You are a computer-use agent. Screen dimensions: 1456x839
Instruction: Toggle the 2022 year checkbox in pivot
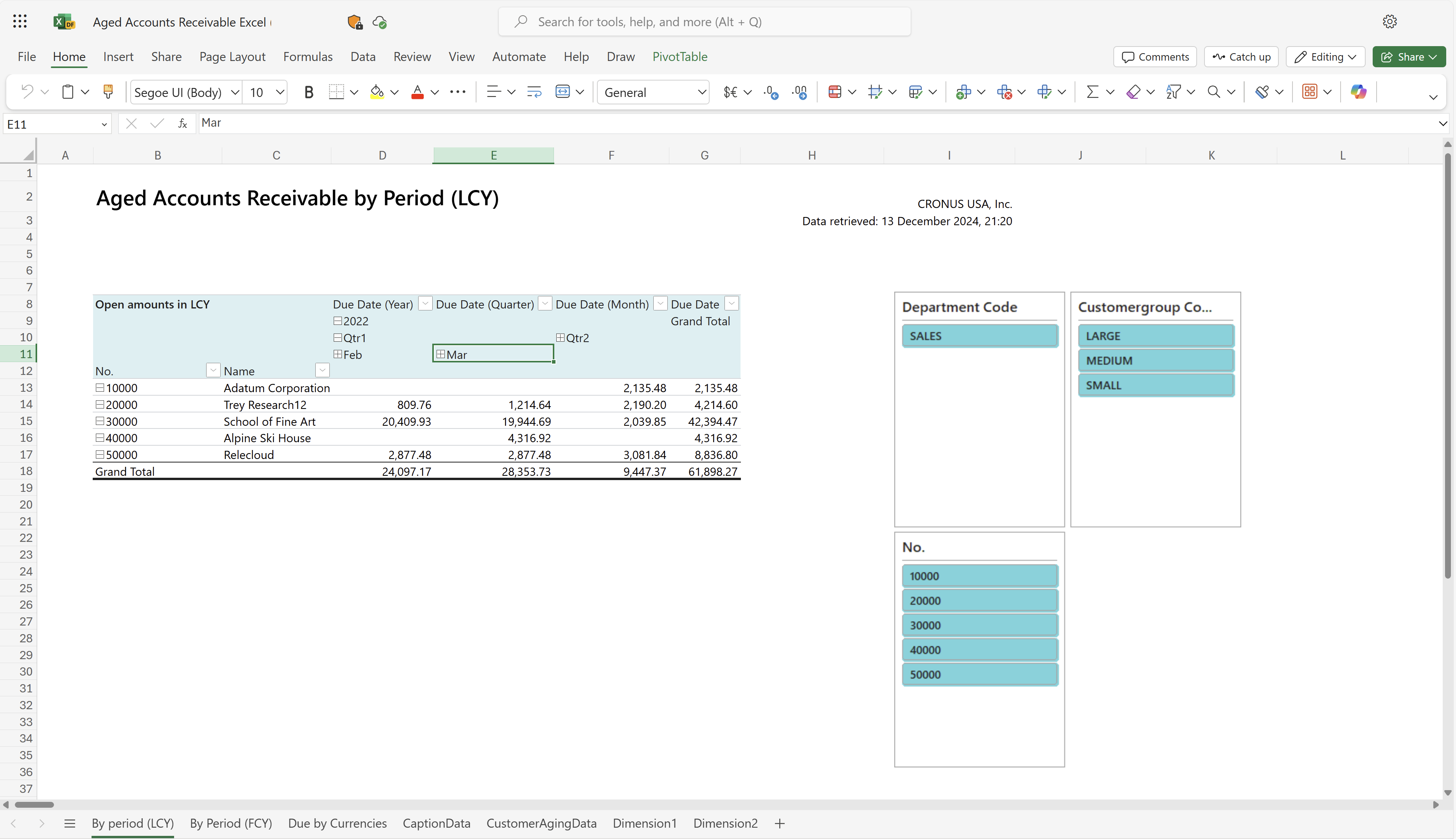[x=338, y=320]
